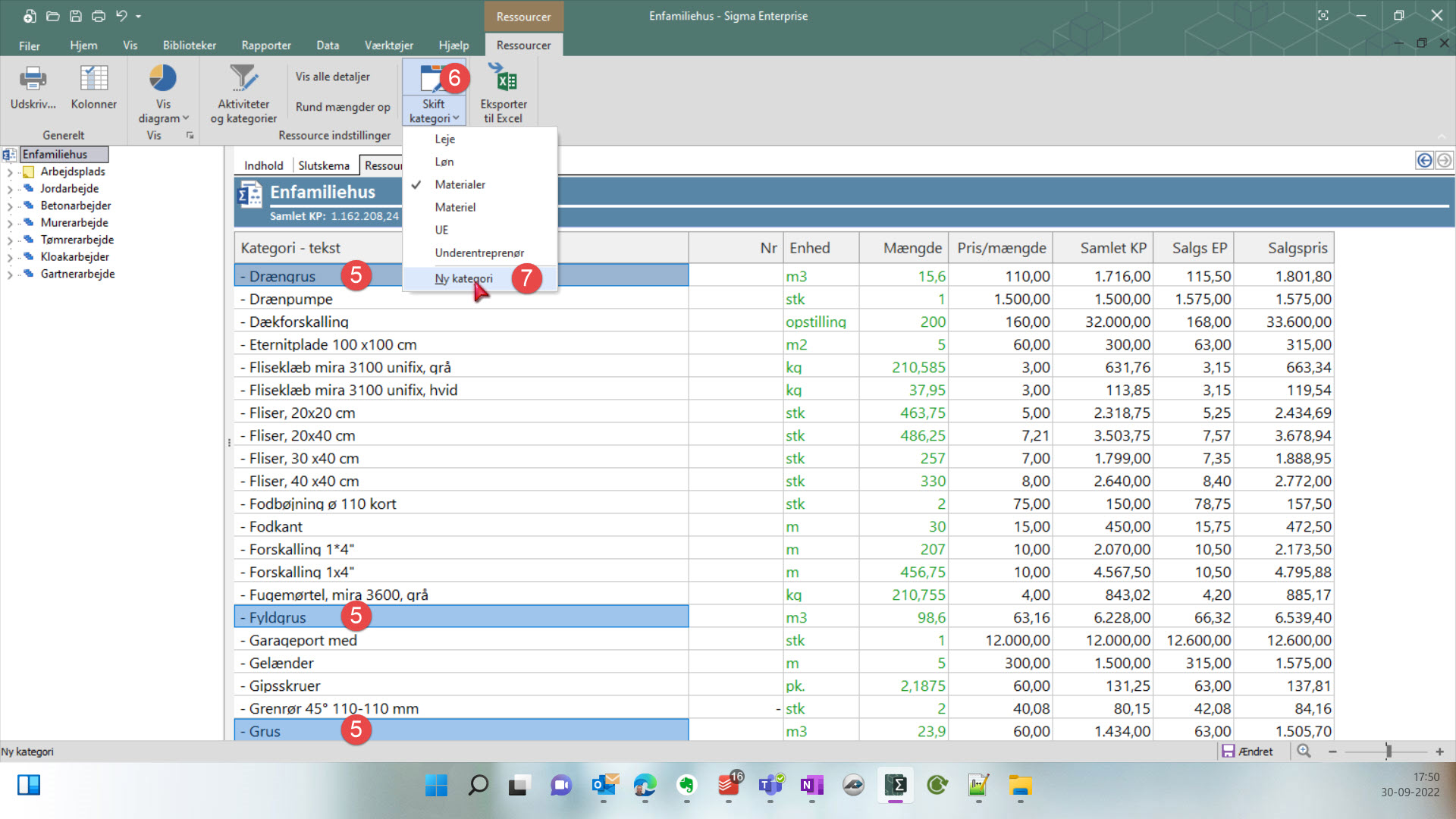Open the Kolonner columns icon
Image resolution: width=1456 pixels, height=819 pixels.
pyautogui.click(x=94, y=77)
